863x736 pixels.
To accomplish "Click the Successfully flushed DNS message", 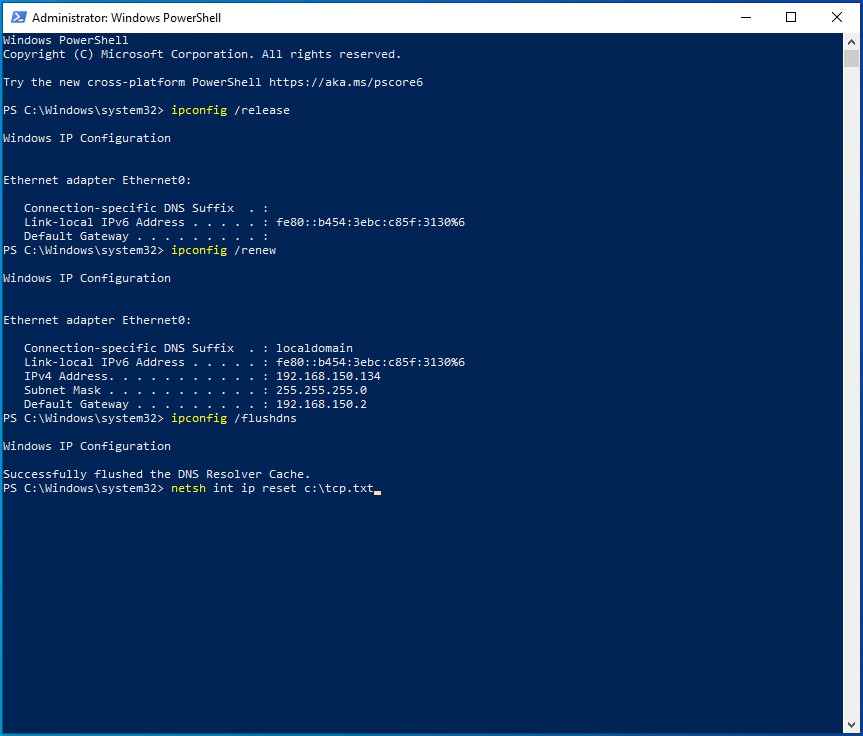I will (155, 474).
